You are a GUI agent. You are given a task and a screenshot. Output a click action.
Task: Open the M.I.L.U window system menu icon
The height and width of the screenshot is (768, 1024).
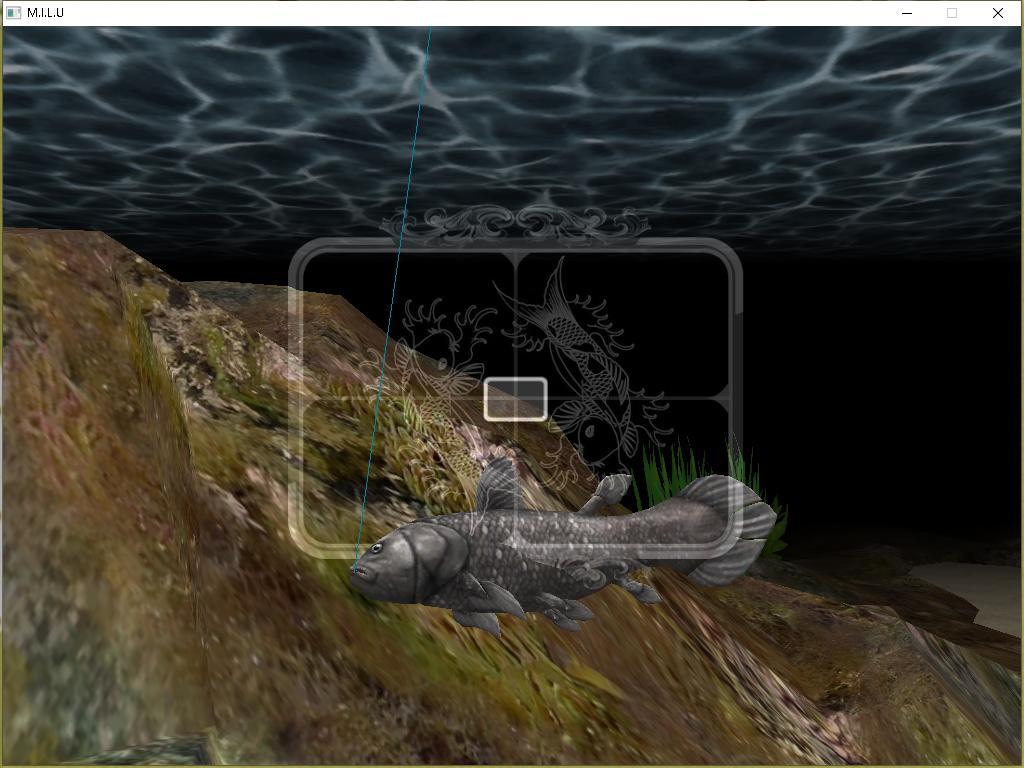click(x=13, y=13)
